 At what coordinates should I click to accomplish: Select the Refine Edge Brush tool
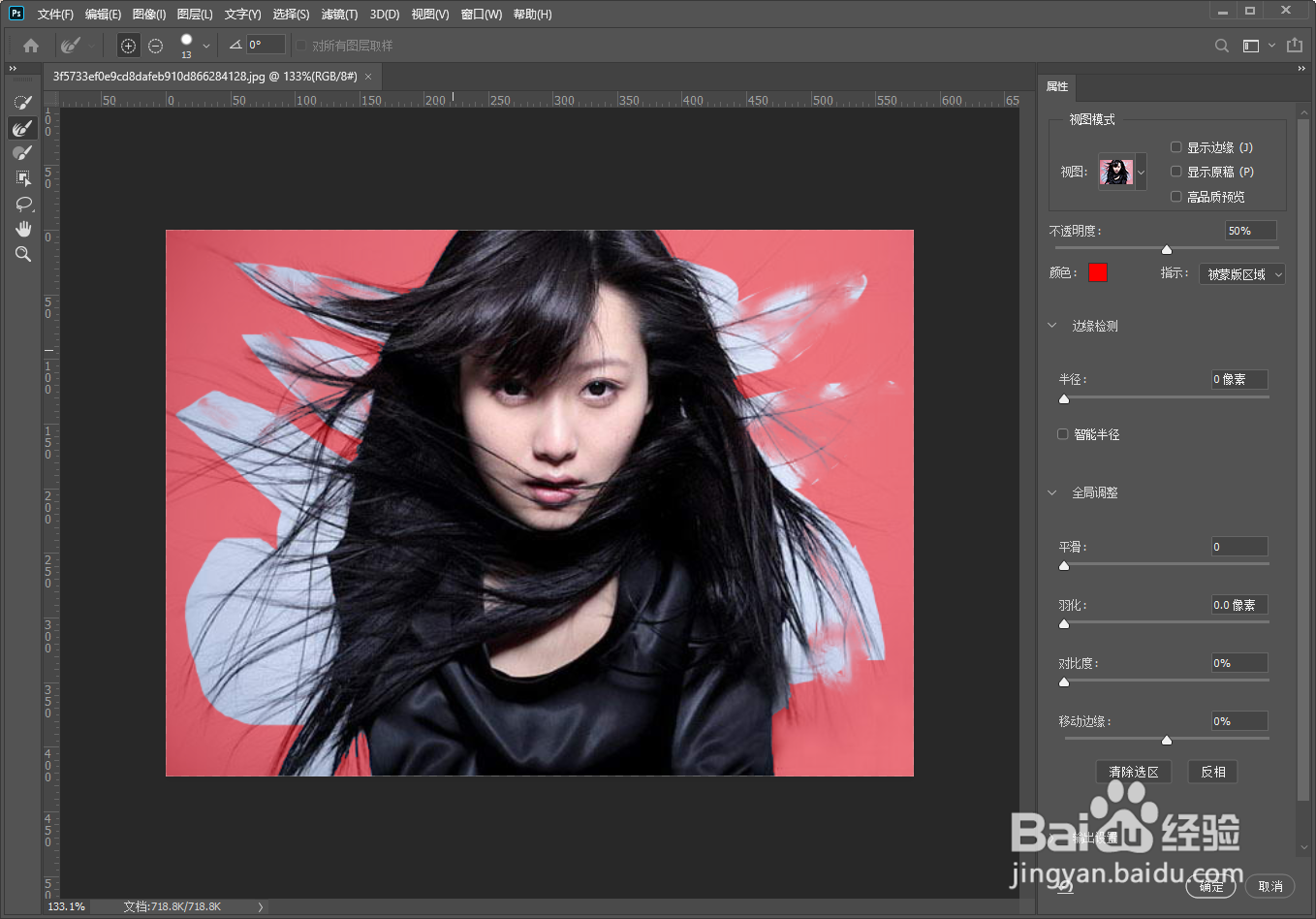(22, 127)
